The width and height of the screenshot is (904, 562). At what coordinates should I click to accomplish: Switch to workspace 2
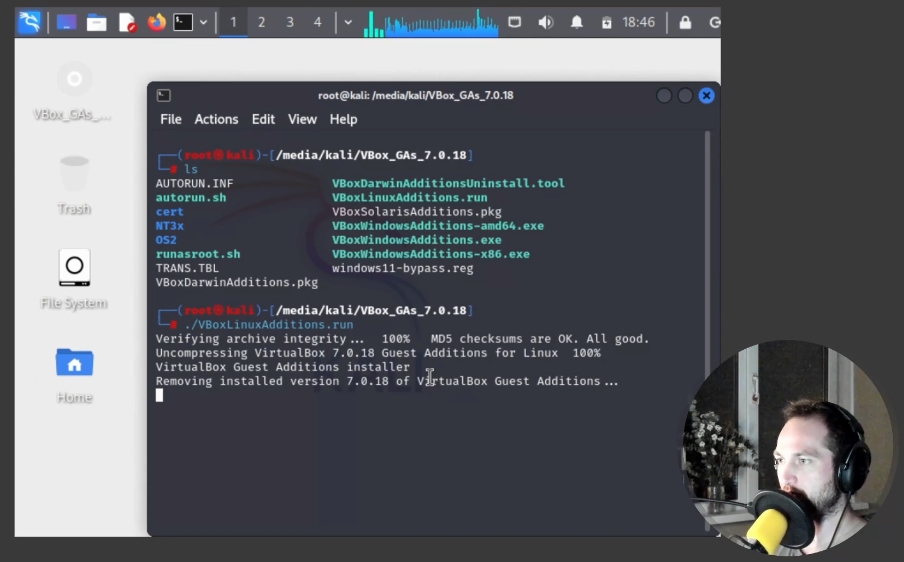[x=261, y=22]
